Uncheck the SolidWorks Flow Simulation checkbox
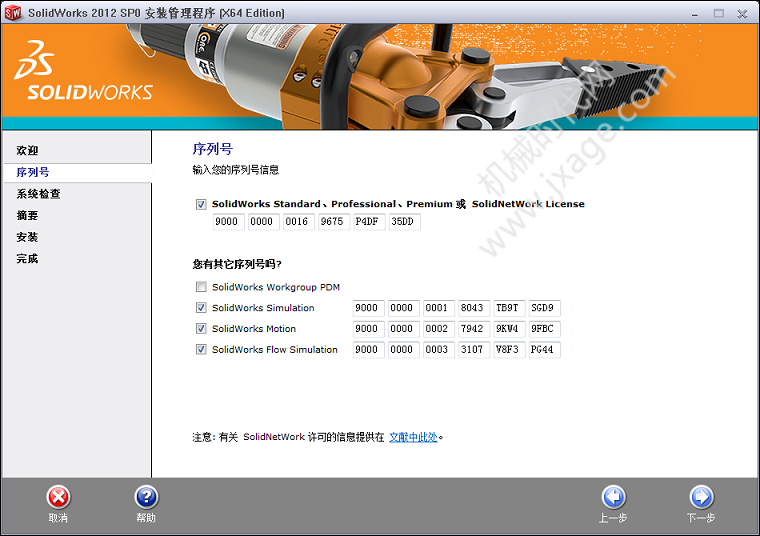Image resolution: width=760 pixels, height=536 pixels. pyautogui.click(x=201, y=349)
